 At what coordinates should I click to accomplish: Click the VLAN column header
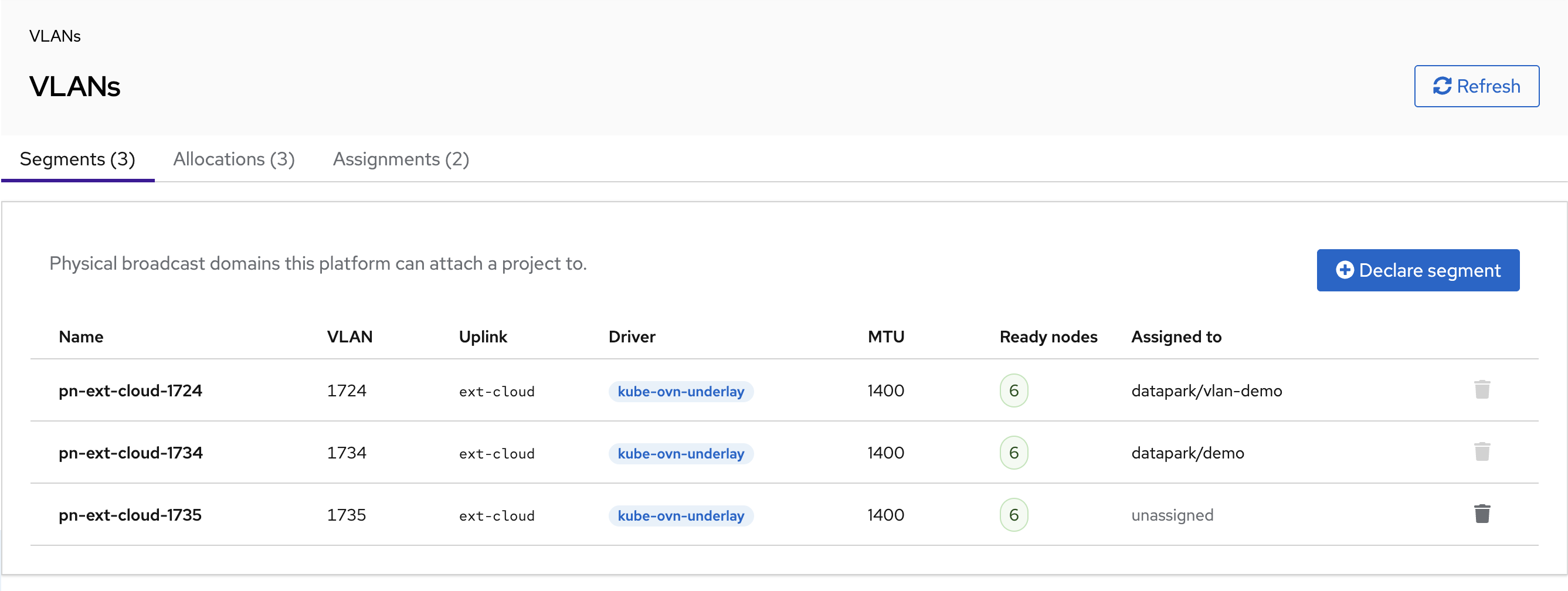click(x=349, y=337)
